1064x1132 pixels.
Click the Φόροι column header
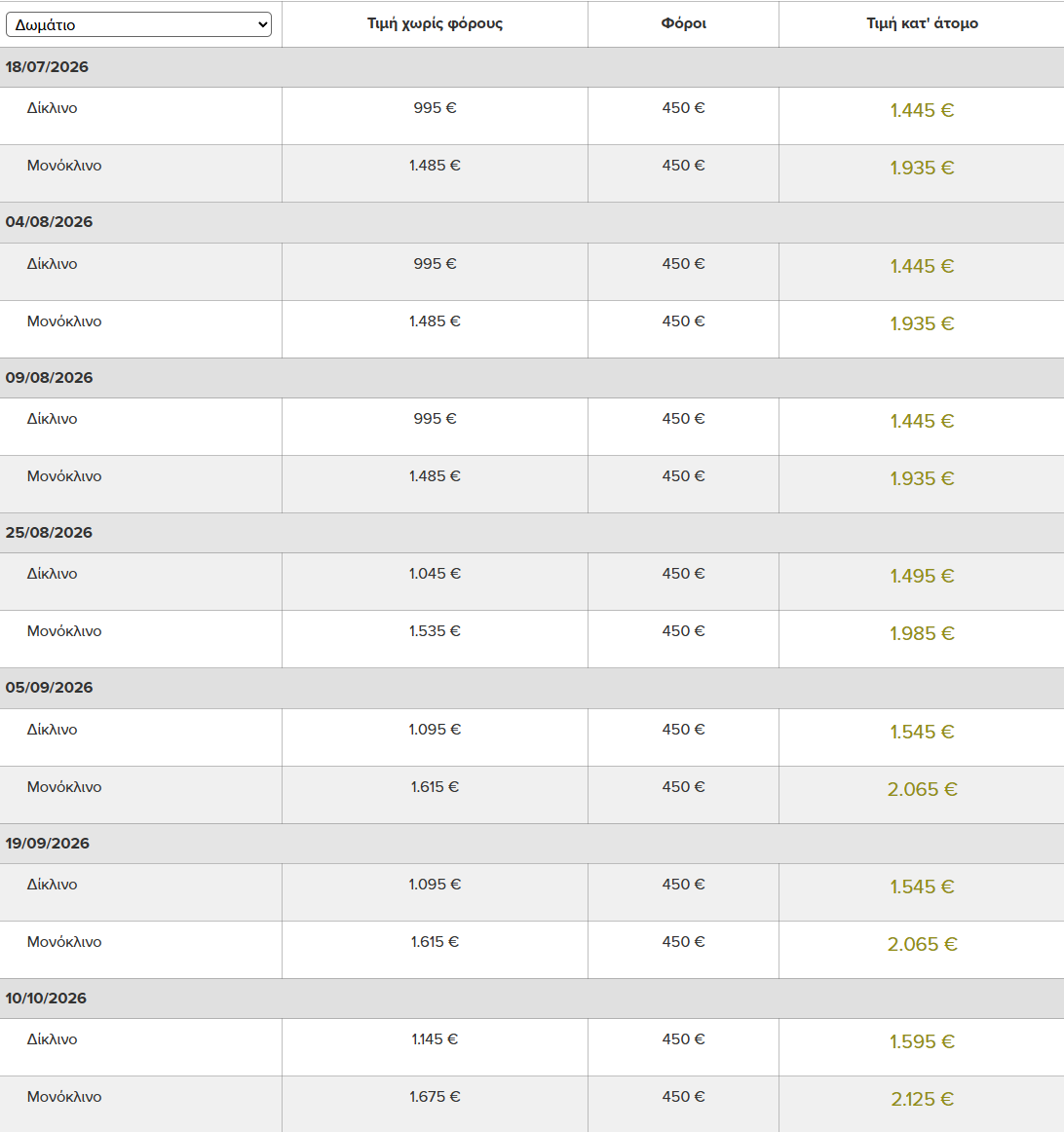click(x=683, y=23)
